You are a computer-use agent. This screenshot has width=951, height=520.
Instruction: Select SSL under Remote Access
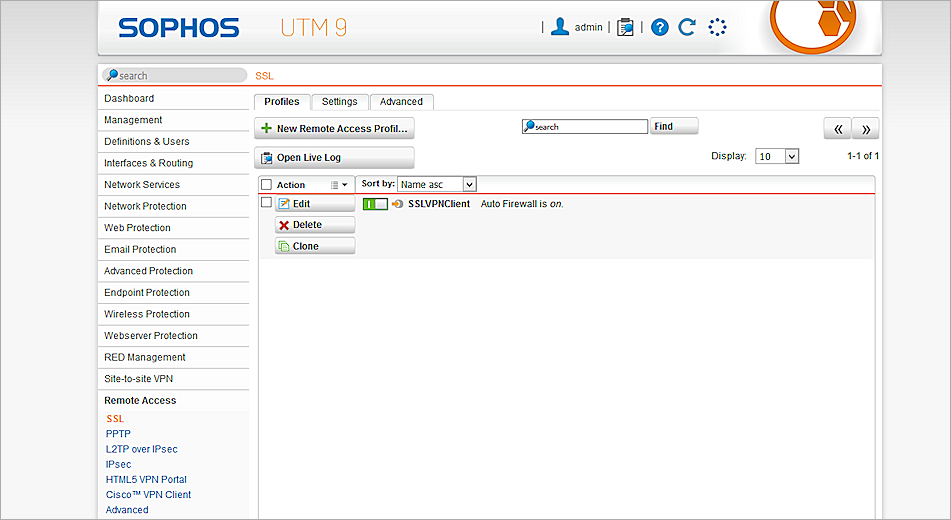pos(115,419)
